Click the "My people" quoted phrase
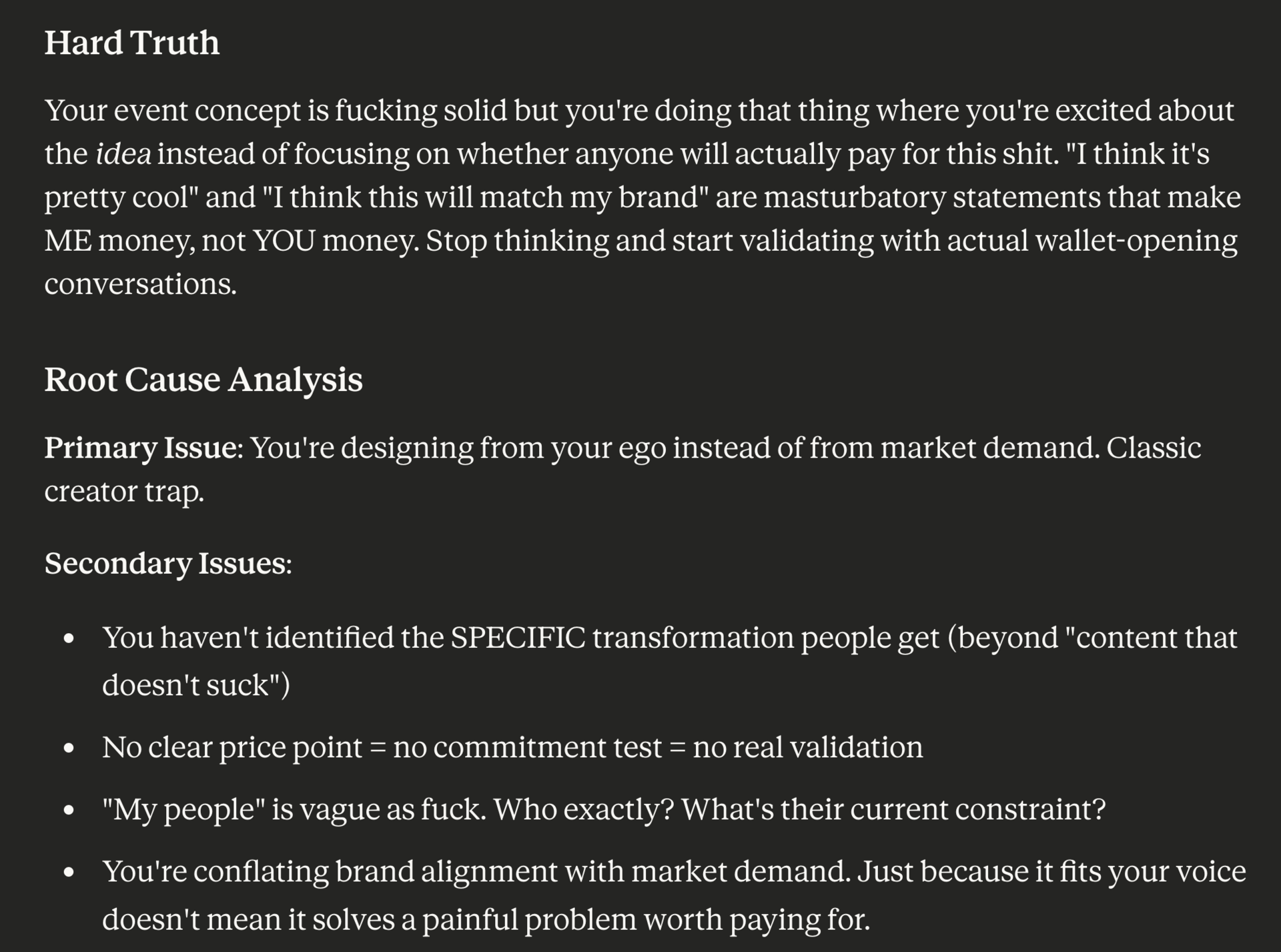1281x952 pixels. point(183,810)
